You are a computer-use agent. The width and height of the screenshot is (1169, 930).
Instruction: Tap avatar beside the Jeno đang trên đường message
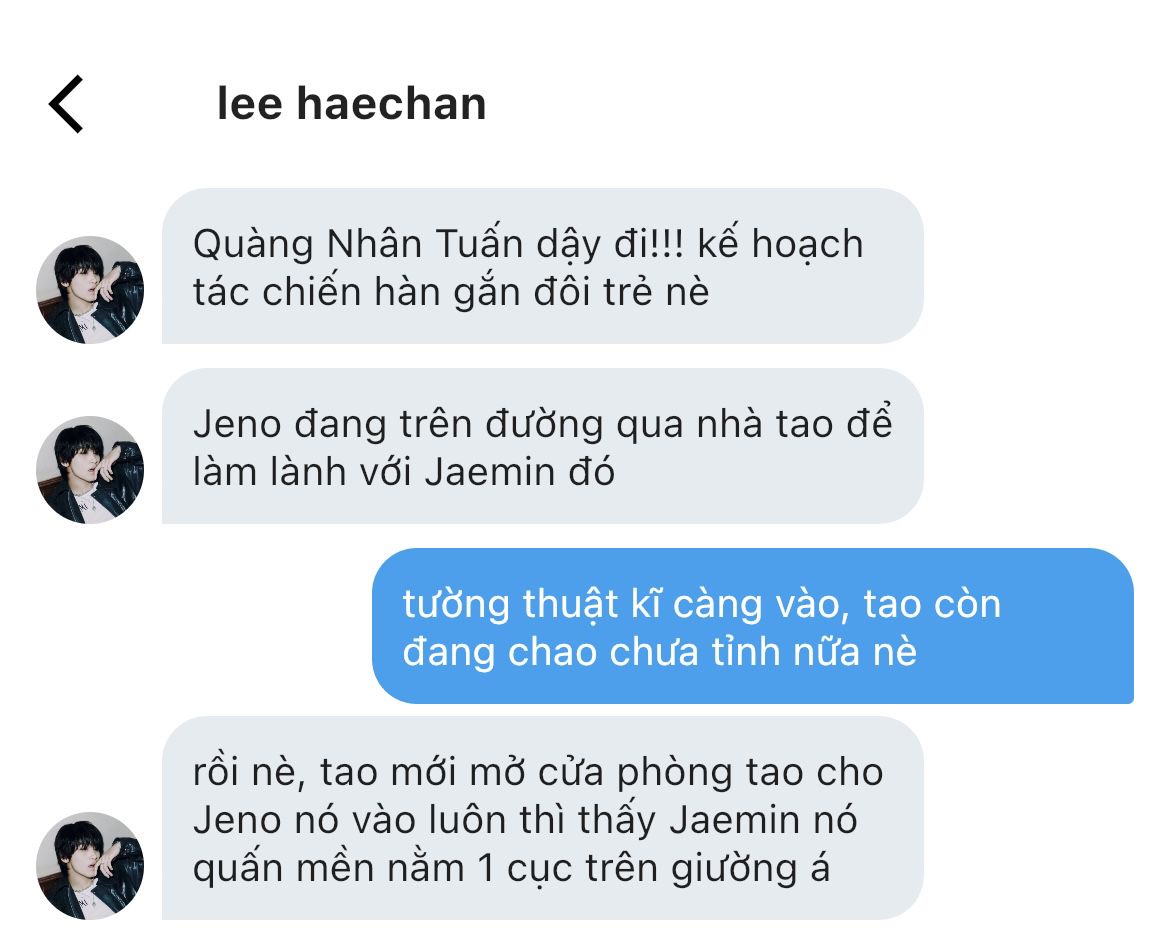[90, 470]
